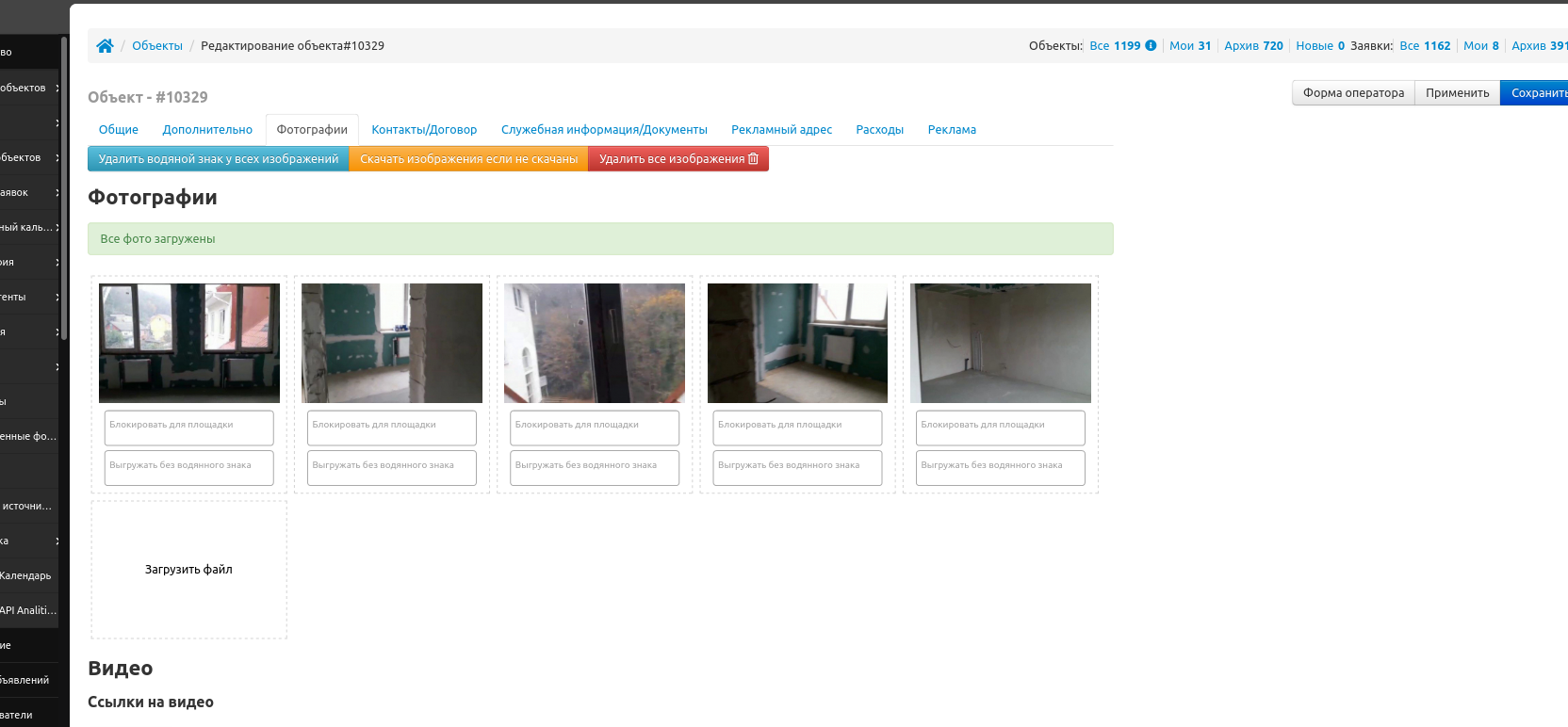Open objects filter Мои 31
1568x727 pixels.
(1190, 45)
